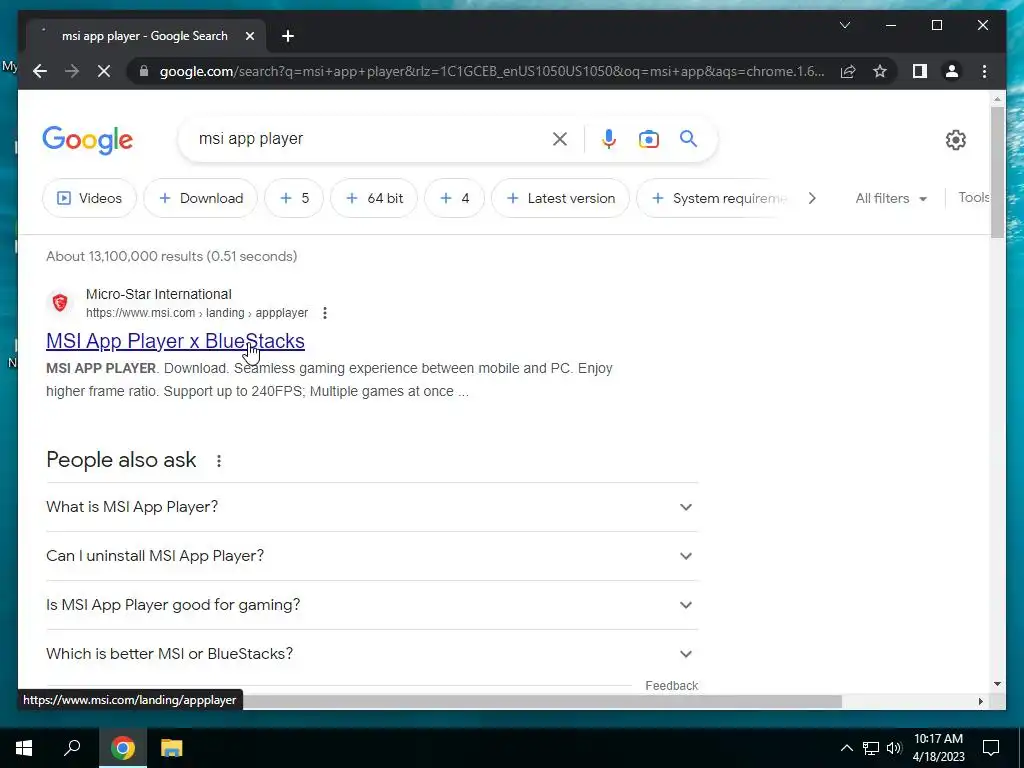Screen dimensions: 1024x768
Task: Select the Videos filter chip
Action: pos(89,198)
